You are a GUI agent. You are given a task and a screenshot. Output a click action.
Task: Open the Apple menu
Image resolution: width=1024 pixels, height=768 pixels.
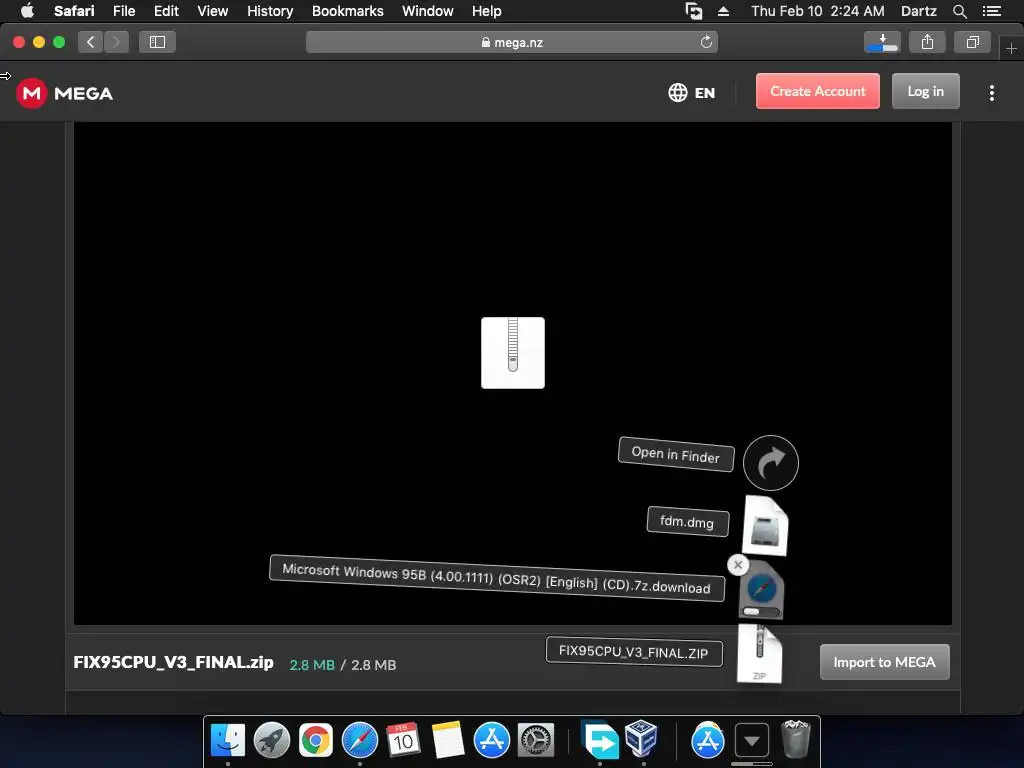tap(27, 11)
